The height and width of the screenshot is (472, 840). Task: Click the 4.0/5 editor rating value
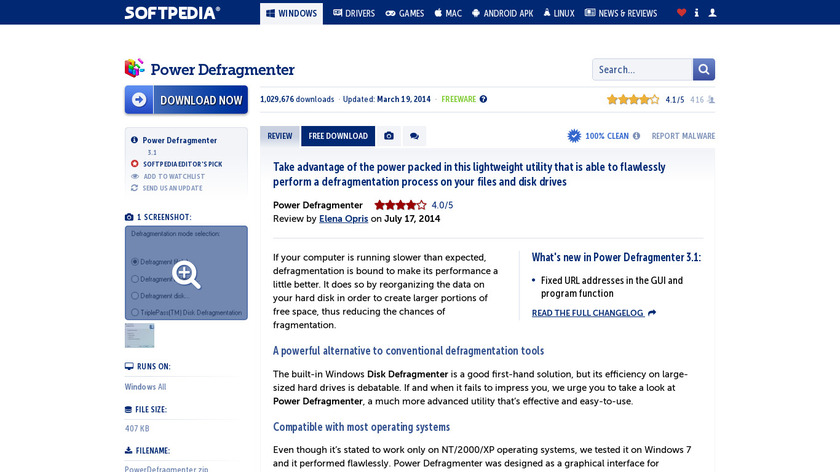[442, 205]
